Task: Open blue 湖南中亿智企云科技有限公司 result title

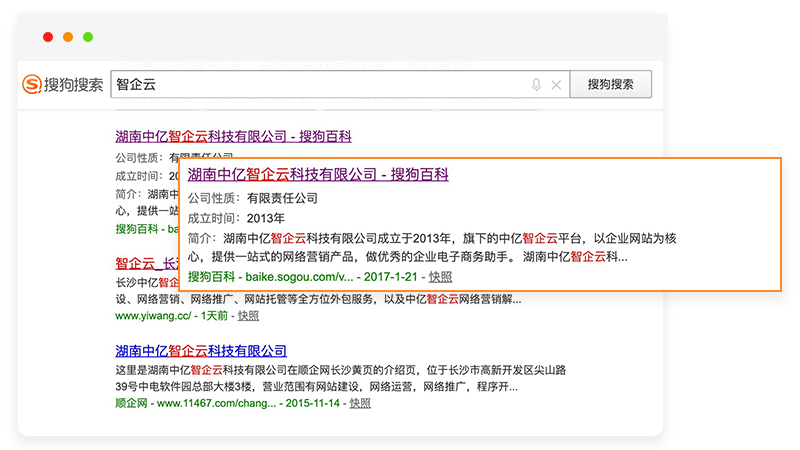Action: click(201, 351)
